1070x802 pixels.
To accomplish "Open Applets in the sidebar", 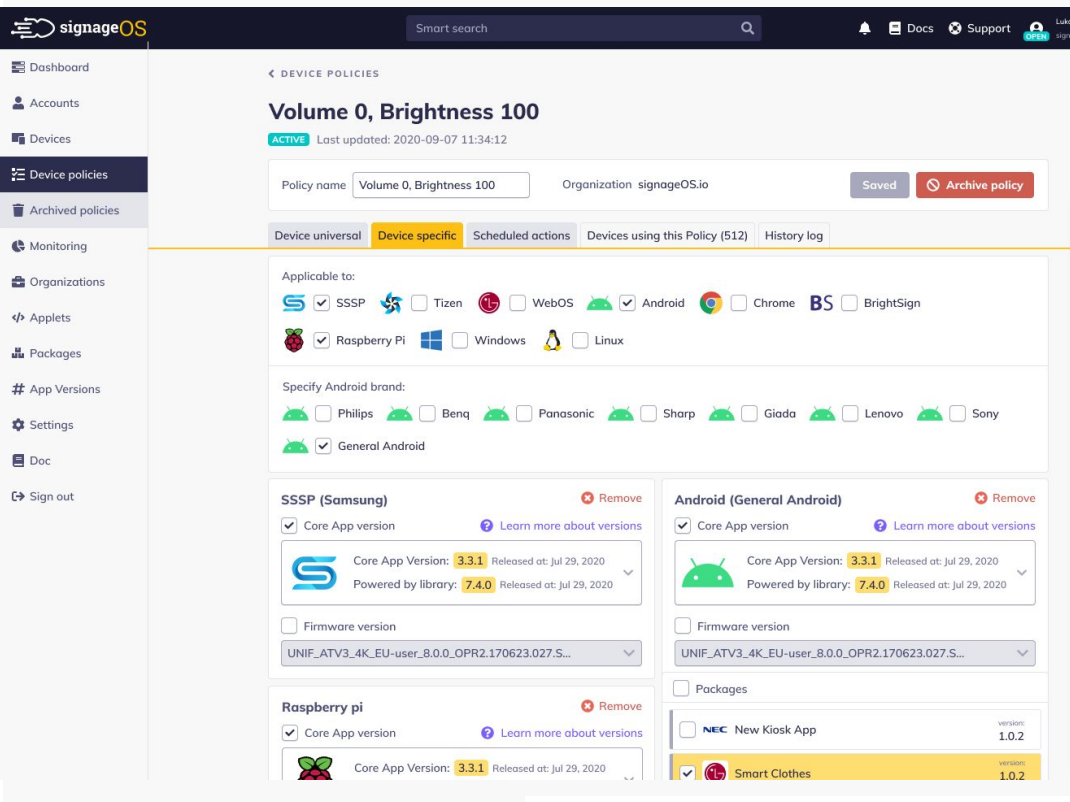I will tap(50, 318).
